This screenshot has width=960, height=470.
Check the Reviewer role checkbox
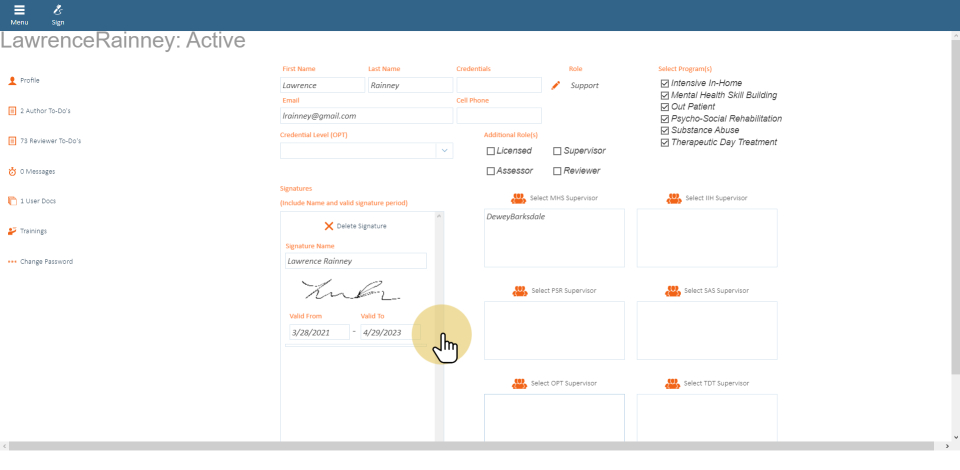pyautogui.click(x=557, y=171)
